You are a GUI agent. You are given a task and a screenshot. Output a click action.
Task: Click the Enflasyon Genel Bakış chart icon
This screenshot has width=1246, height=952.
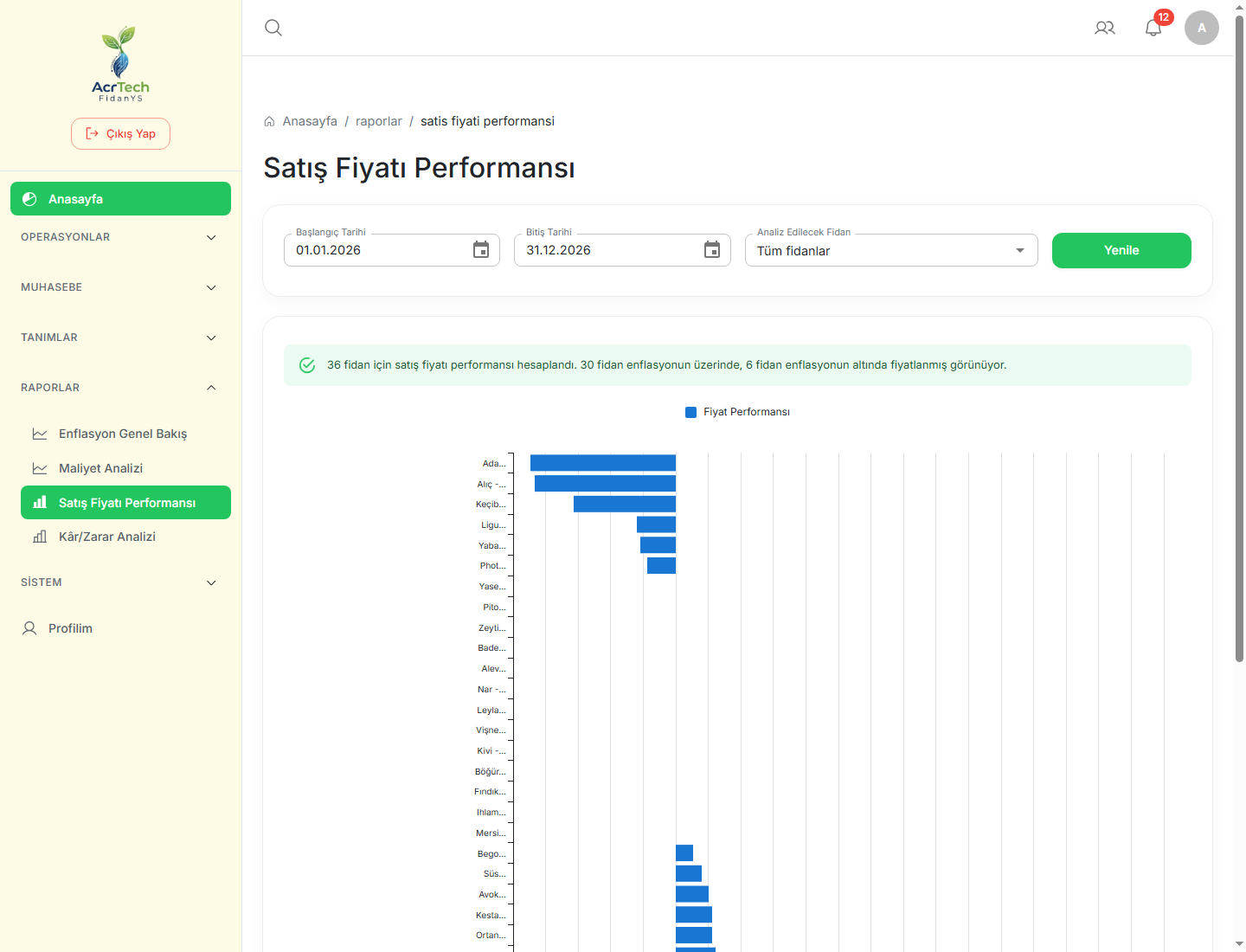(40, 434)
